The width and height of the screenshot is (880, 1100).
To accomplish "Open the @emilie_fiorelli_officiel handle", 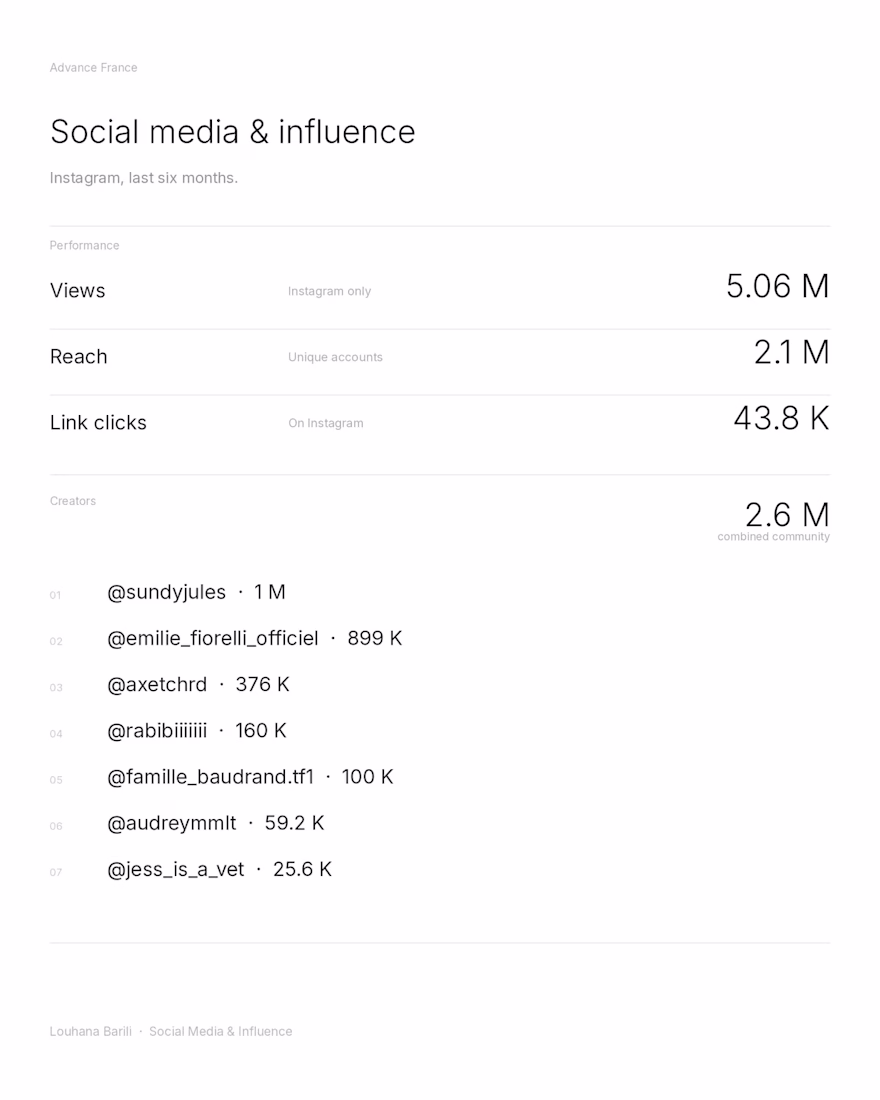I will tap(213, 638).
